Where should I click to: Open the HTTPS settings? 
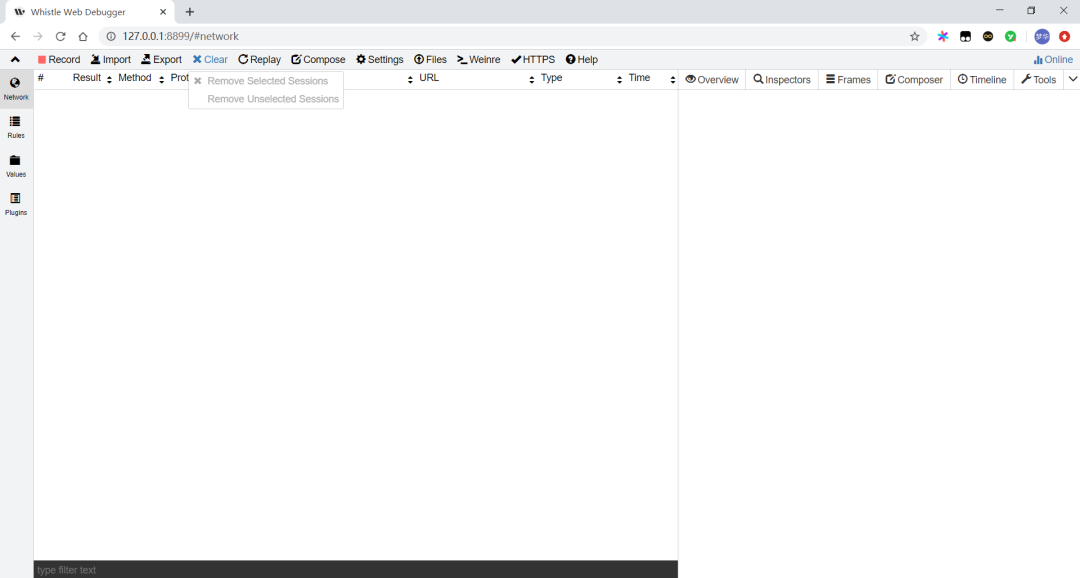[533, 60]
